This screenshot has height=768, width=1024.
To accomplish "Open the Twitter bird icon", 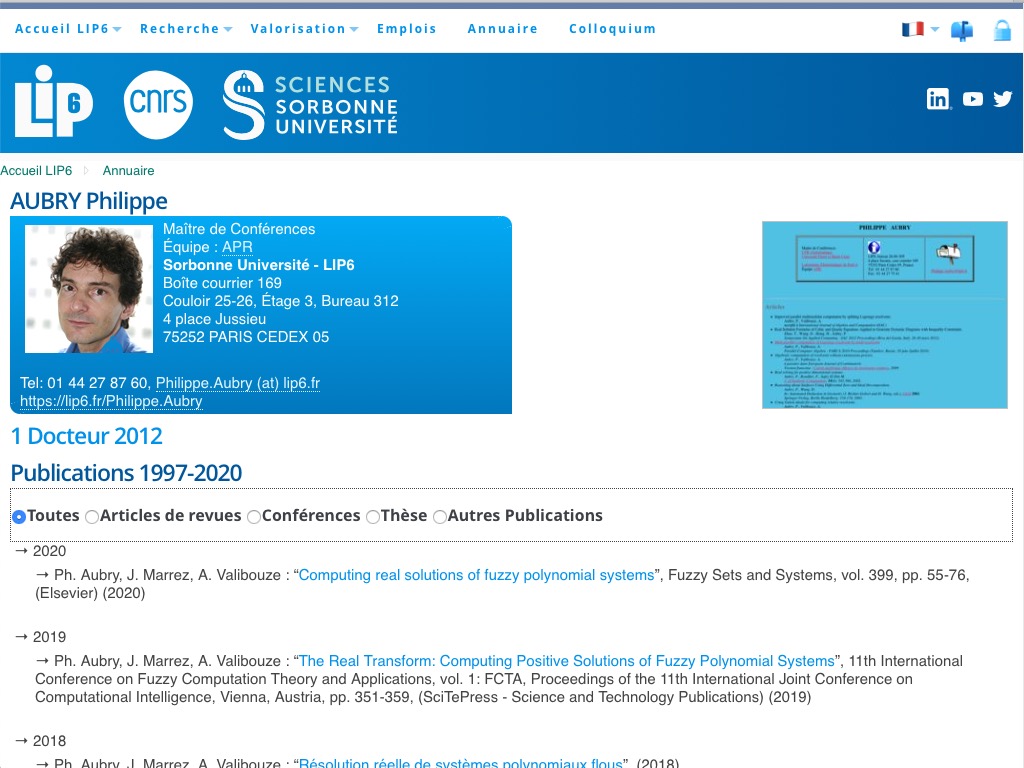I will point(1002,99).
